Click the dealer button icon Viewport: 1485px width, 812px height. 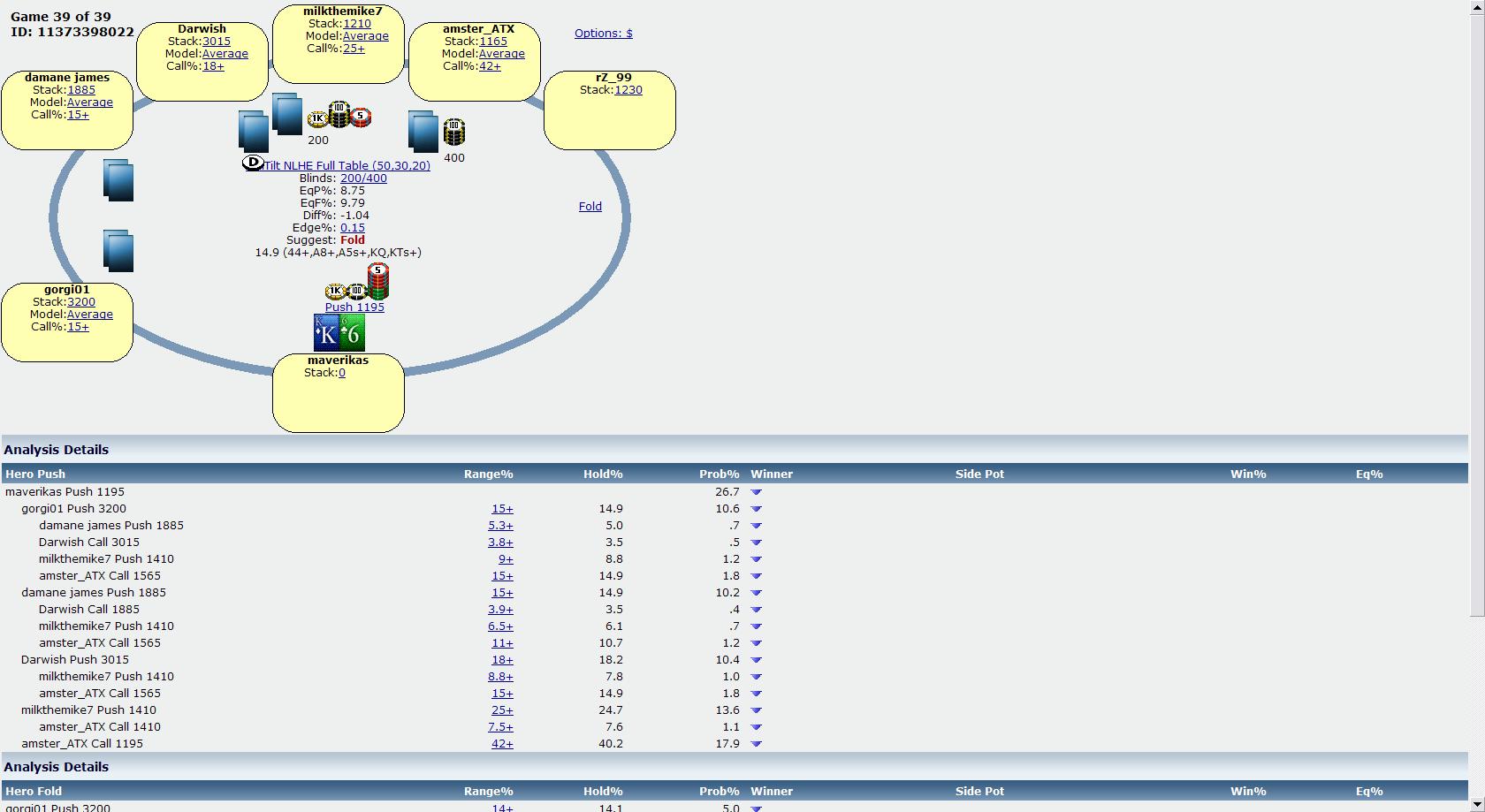253,163
